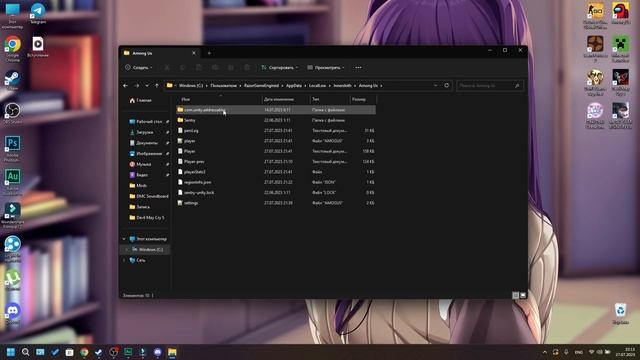This screenshot has width=640, height=360.
Task: Close the Among Us tab
Action: coord(194,53)
